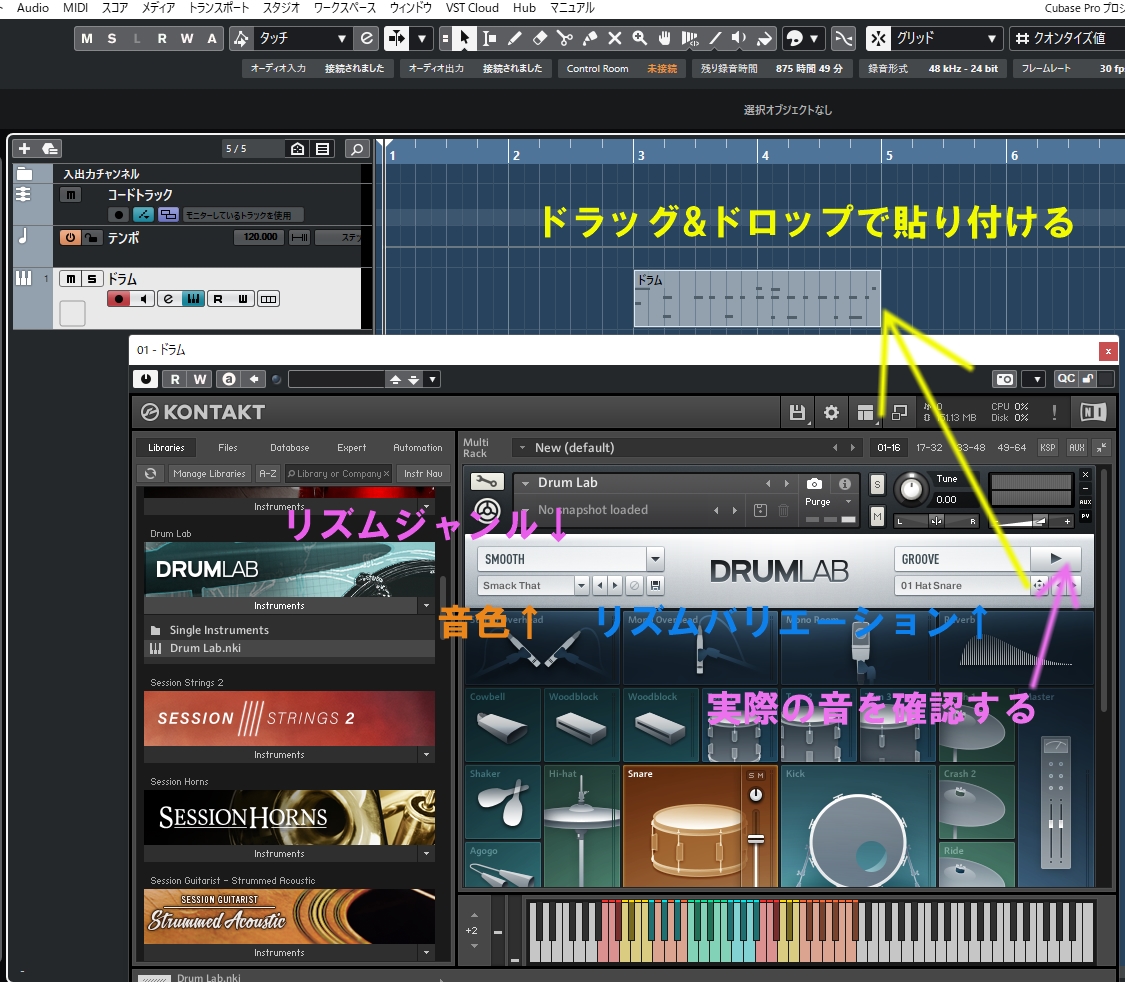This screenshot has height=982, width=1125.
Task: Open channel settings with the e icon on ドラム track
Action: [x=168, y=298]
